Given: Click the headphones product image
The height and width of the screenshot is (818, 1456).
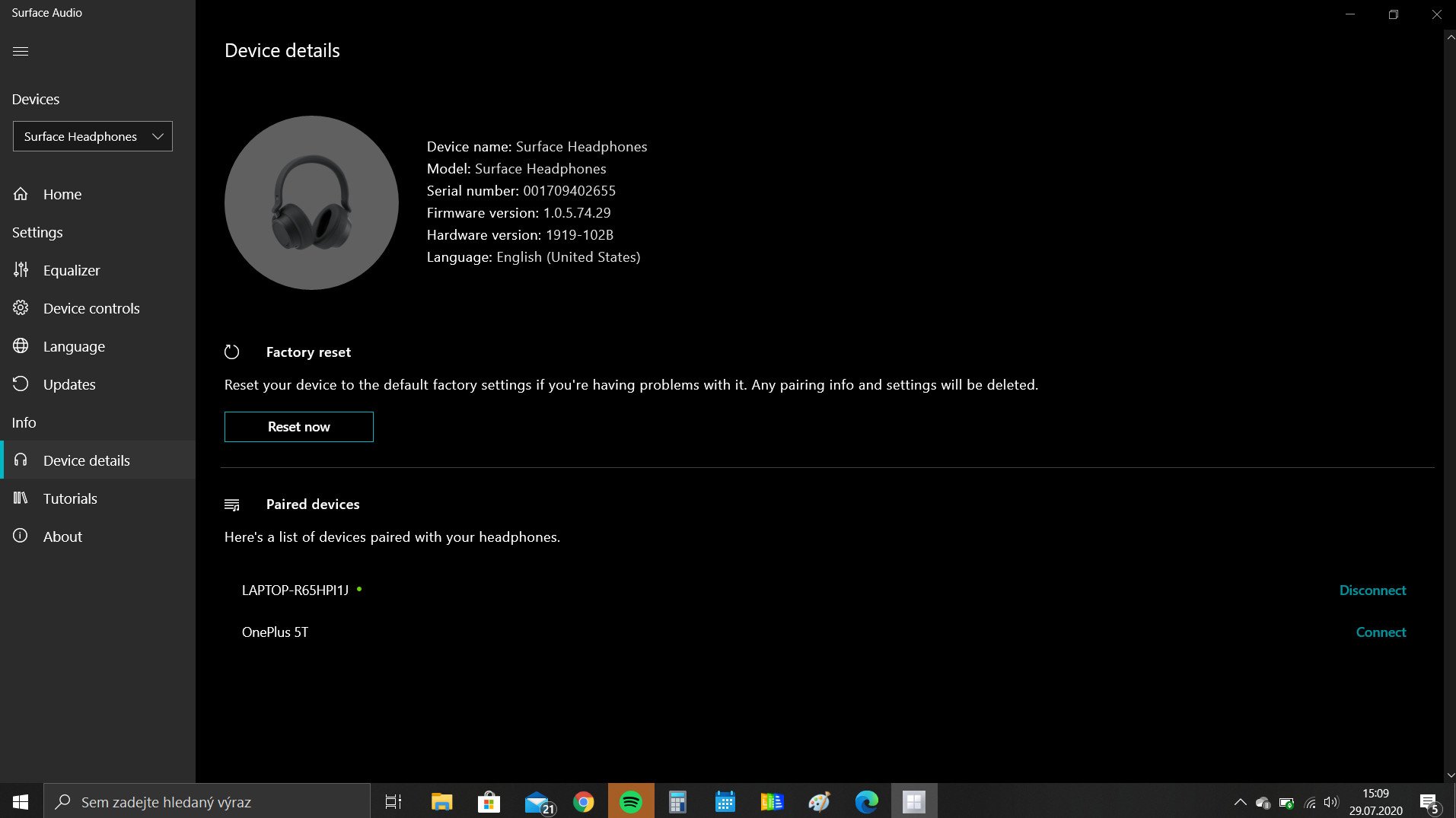Looking at the screenshot, I should (x=311, y=202).
